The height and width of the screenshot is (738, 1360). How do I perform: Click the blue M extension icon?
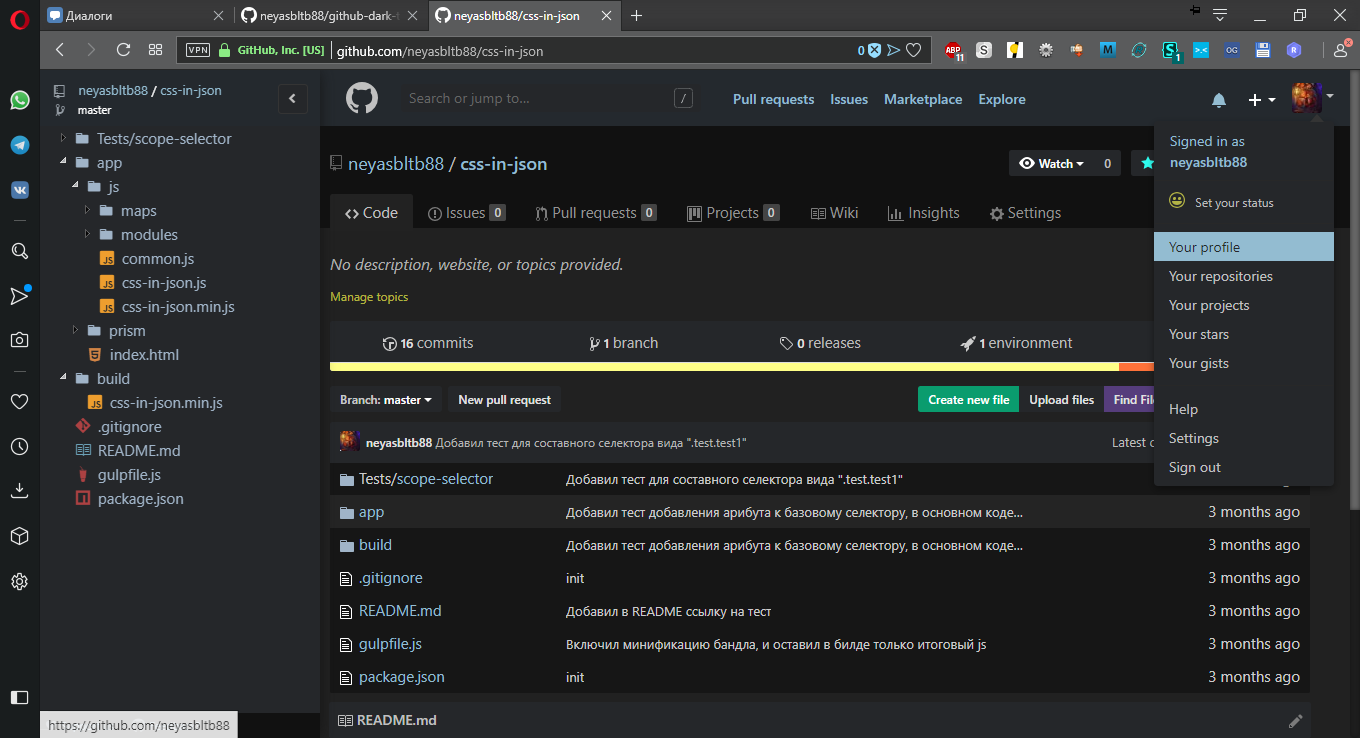[x=1108, y=50]
